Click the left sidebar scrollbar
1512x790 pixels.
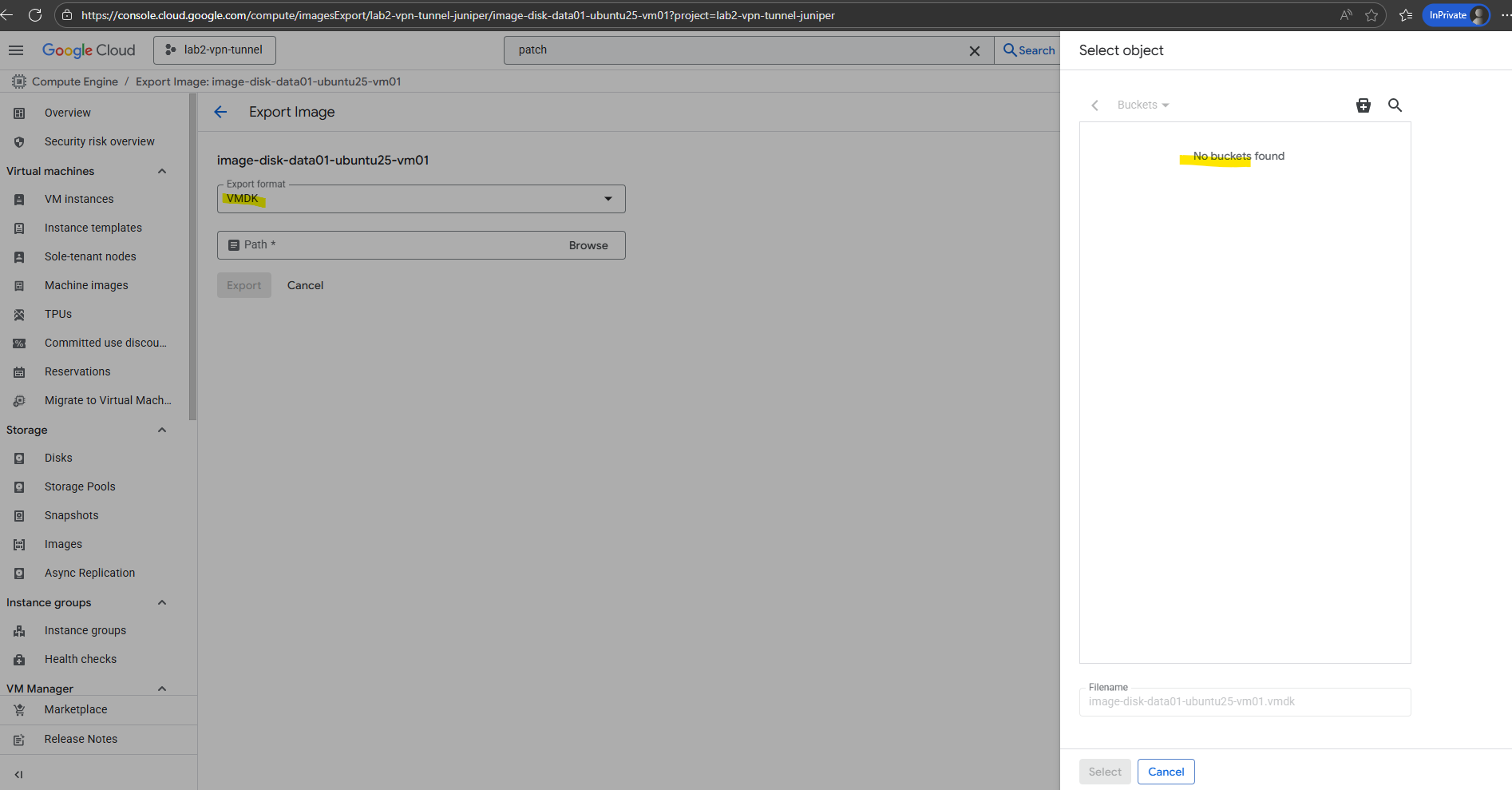coord(192,257)
